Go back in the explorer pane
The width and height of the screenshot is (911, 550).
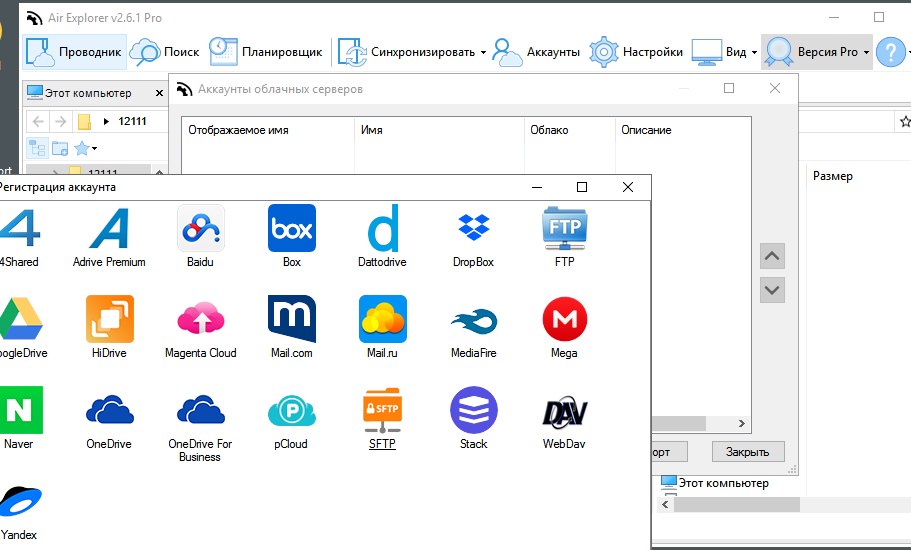click(38, 121)
